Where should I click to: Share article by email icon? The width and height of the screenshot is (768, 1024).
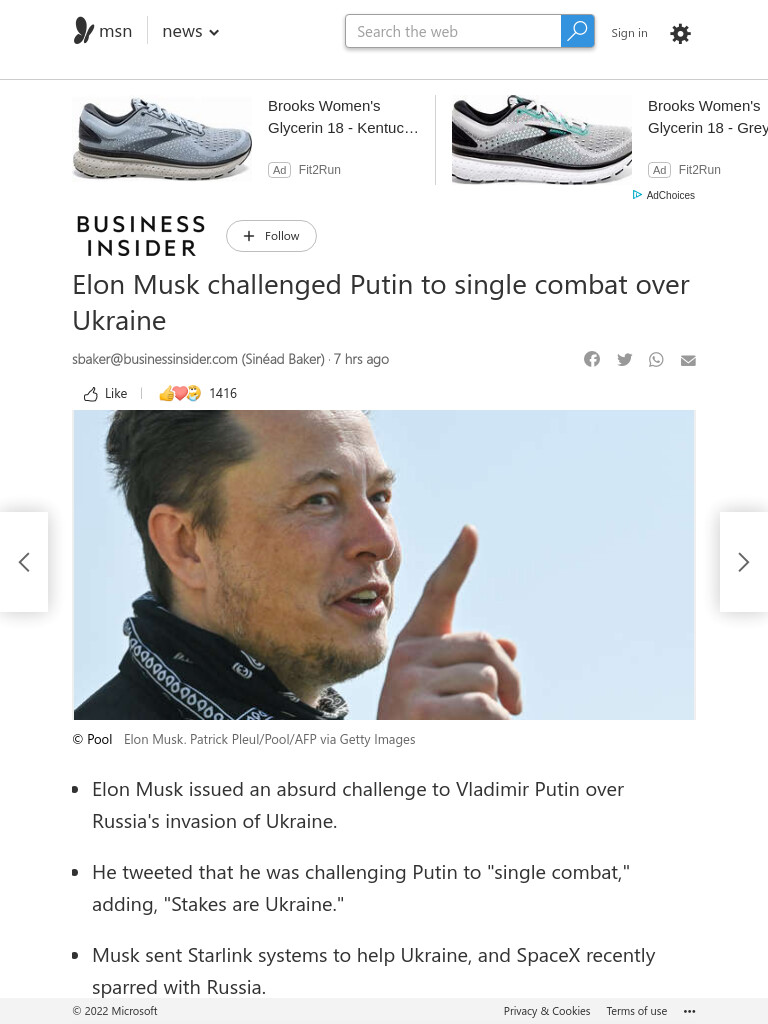click(x=688, y=360)
